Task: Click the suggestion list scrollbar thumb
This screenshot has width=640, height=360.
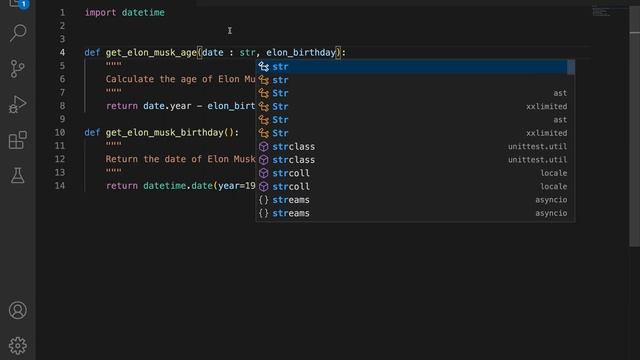Action: click(571, 67)
